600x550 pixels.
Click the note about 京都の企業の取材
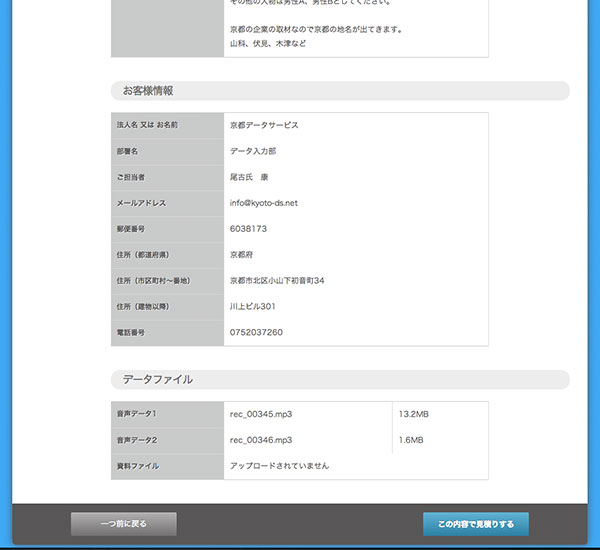[316, 29]
